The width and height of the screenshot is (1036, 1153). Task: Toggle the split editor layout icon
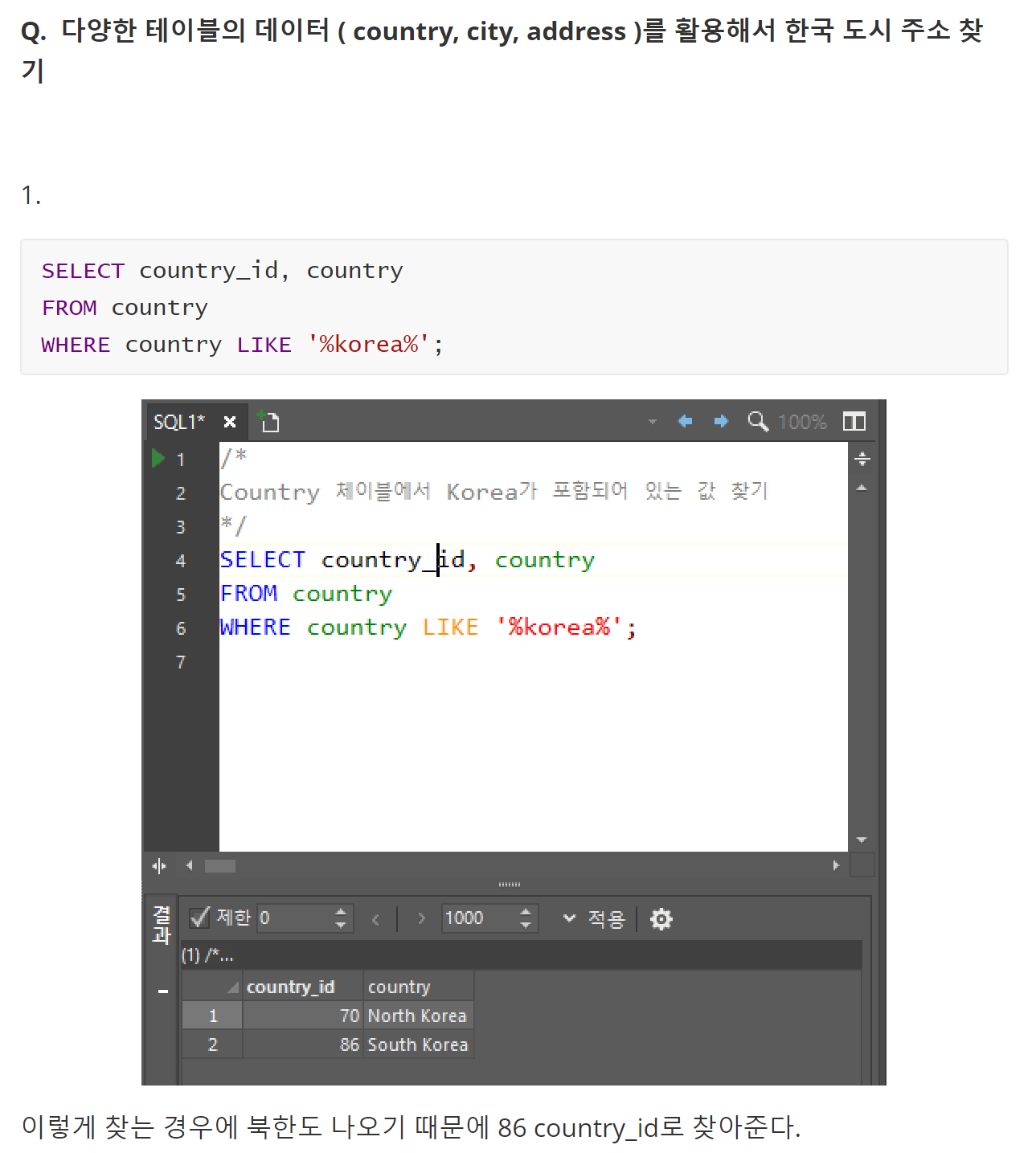[854, 421]
